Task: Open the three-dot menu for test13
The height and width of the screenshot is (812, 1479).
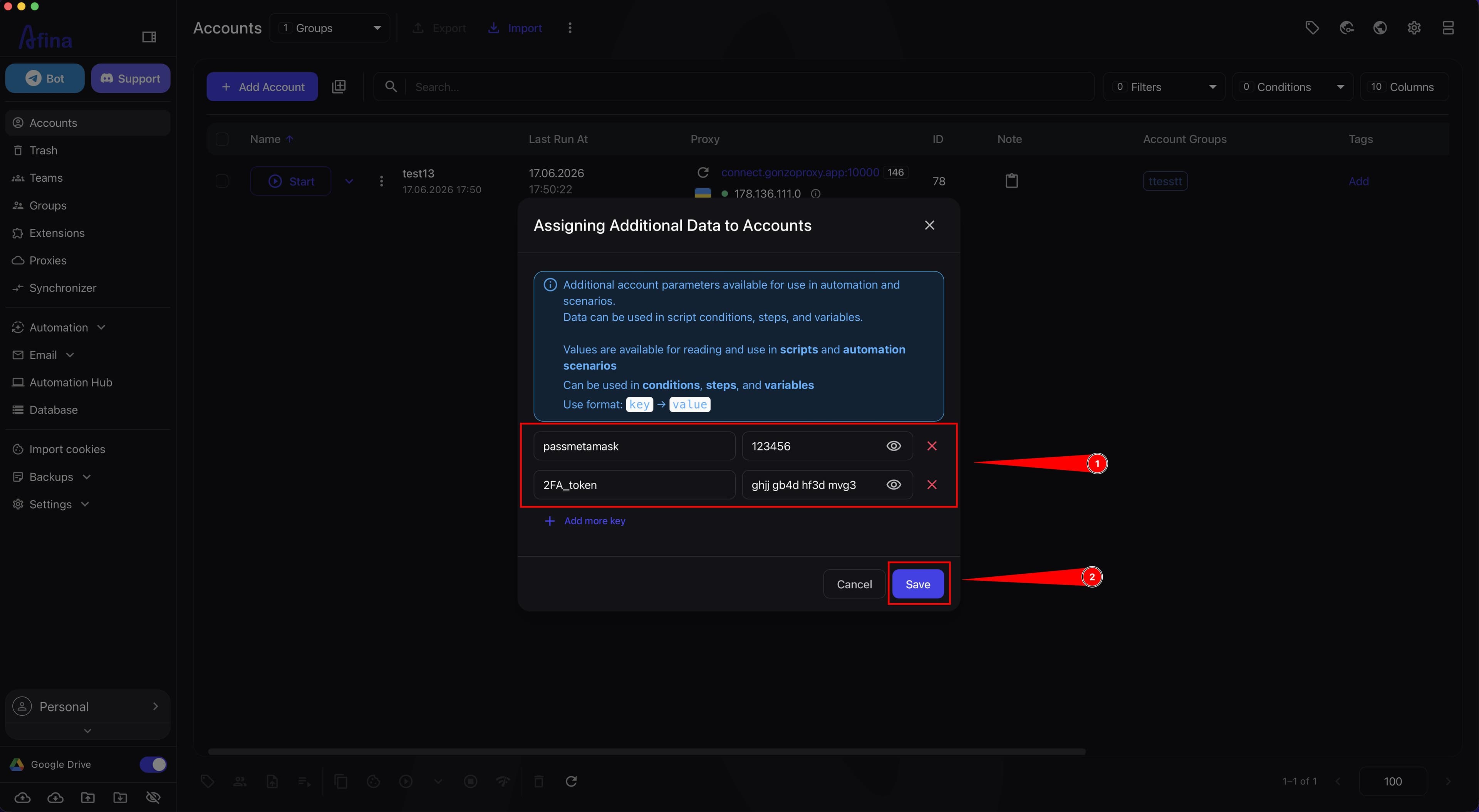Action: coord(381,181)
